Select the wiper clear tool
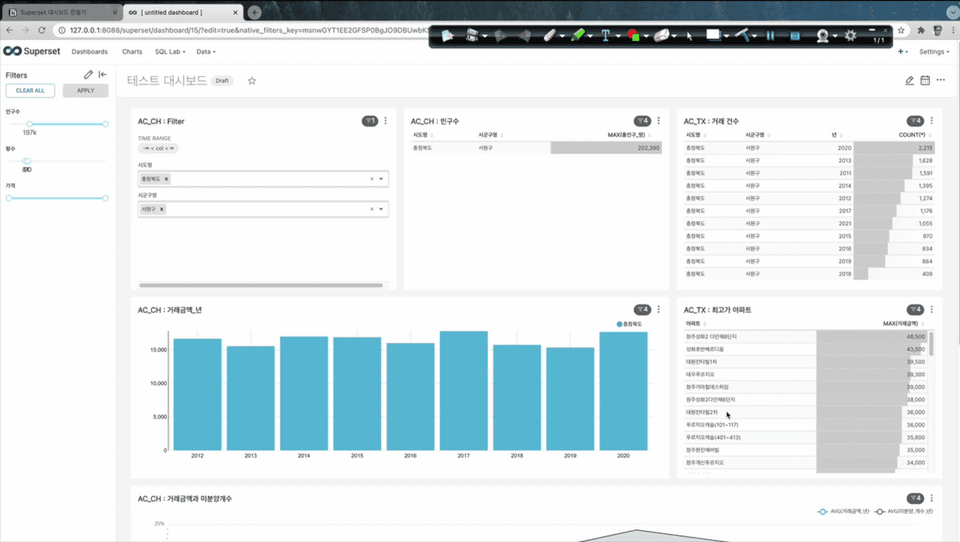The height and width of the screenshot is (542, 960). click(742, 36)
